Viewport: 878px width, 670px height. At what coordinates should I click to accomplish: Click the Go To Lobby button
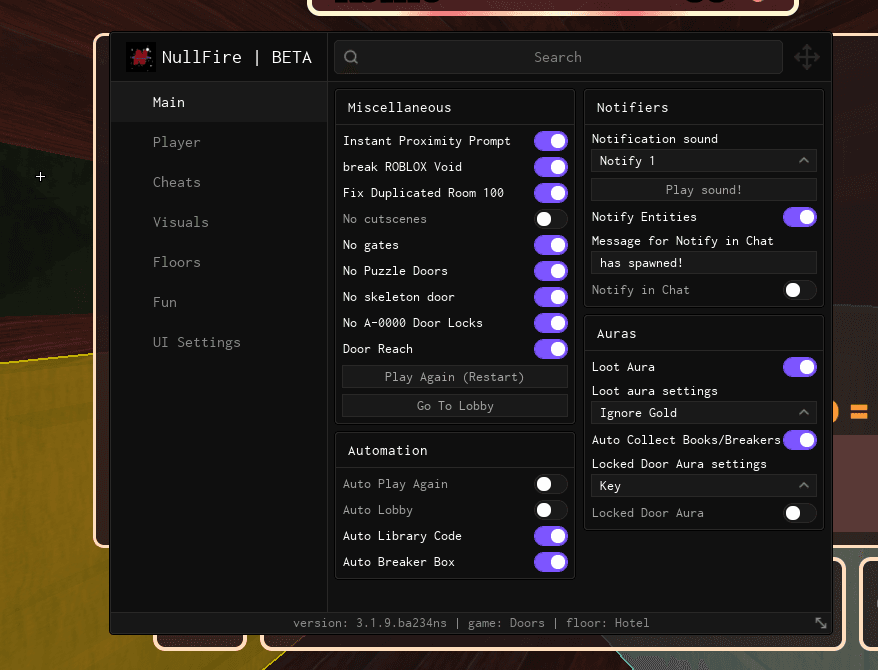455,406
